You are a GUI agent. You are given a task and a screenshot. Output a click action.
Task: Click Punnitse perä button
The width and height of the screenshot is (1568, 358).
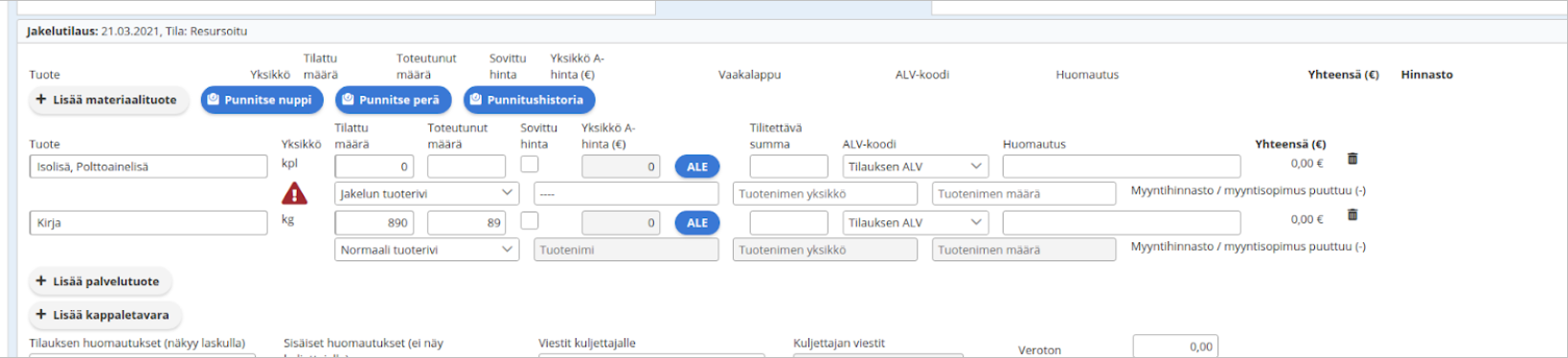(x=393, y=100)
